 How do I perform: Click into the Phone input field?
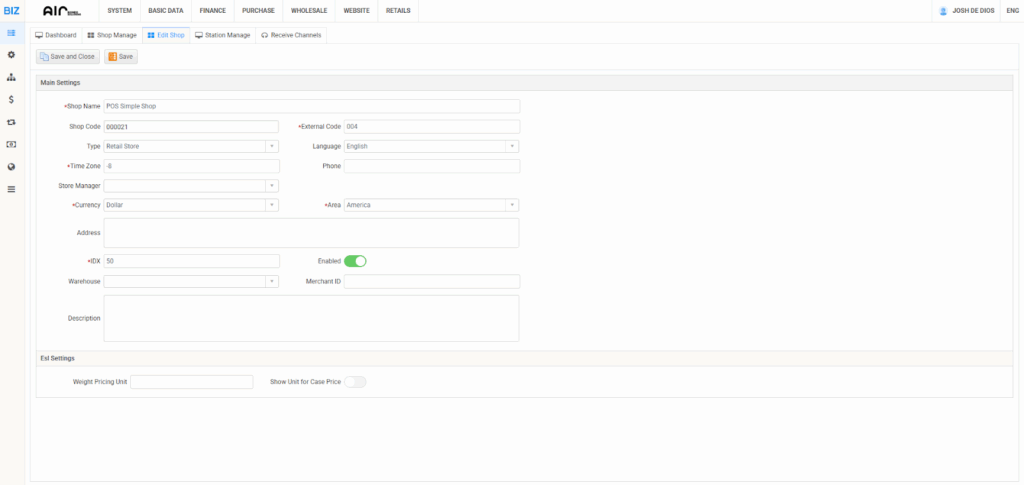(431, 166)
